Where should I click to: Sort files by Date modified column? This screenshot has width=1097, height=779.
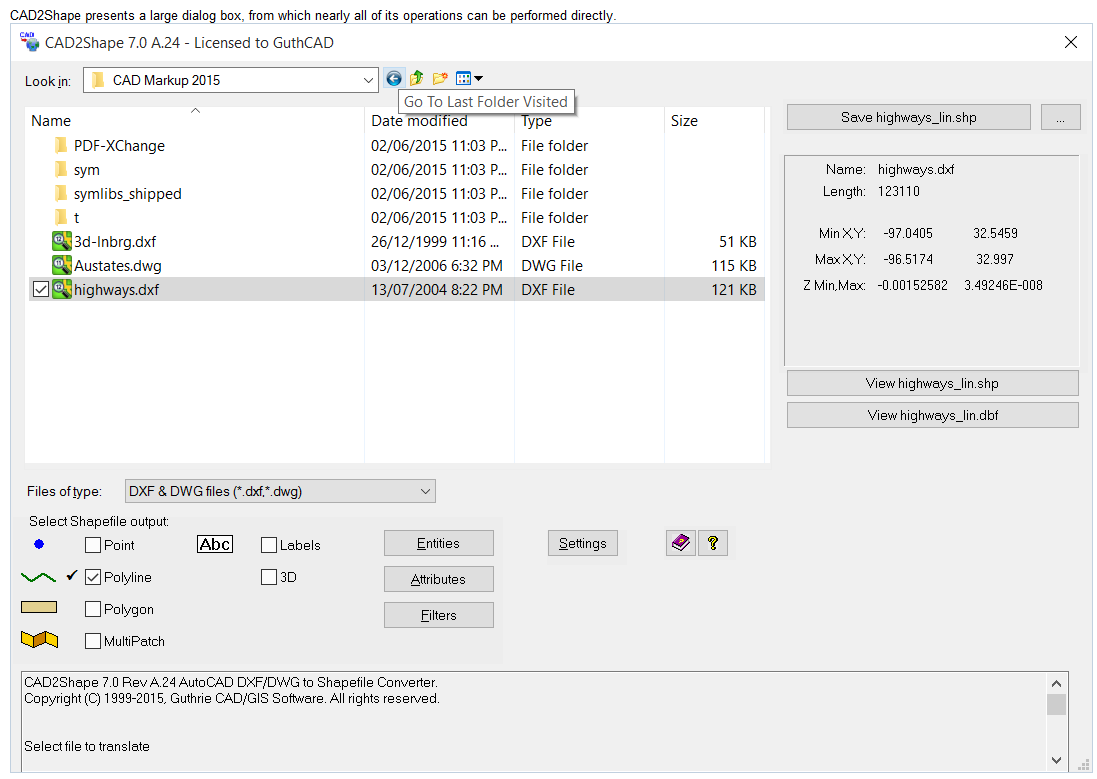tap(419, 121)
